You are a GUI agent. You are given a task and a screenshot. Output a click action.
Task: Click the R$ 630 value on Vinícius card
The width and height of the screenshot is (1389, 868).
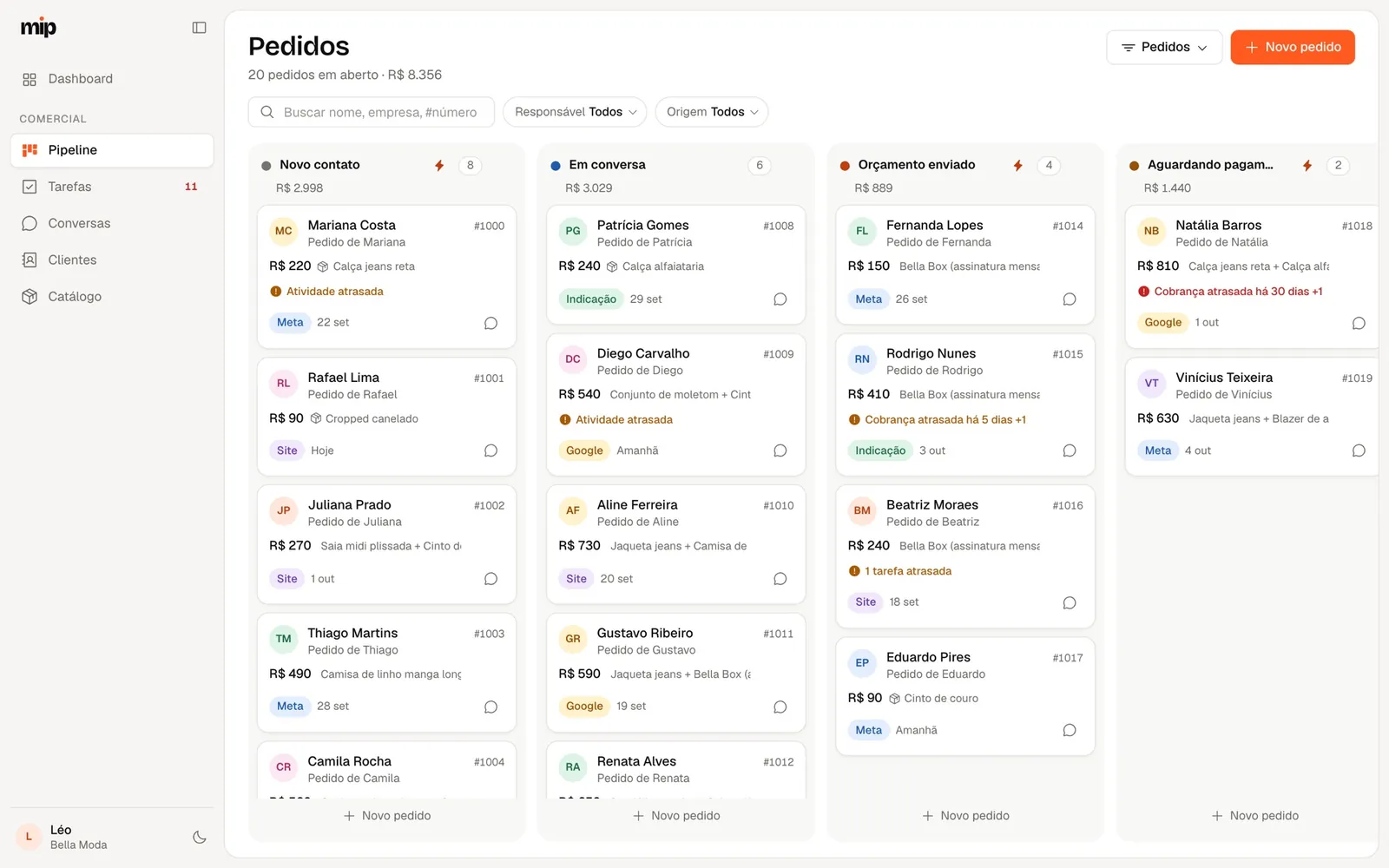1158,418
